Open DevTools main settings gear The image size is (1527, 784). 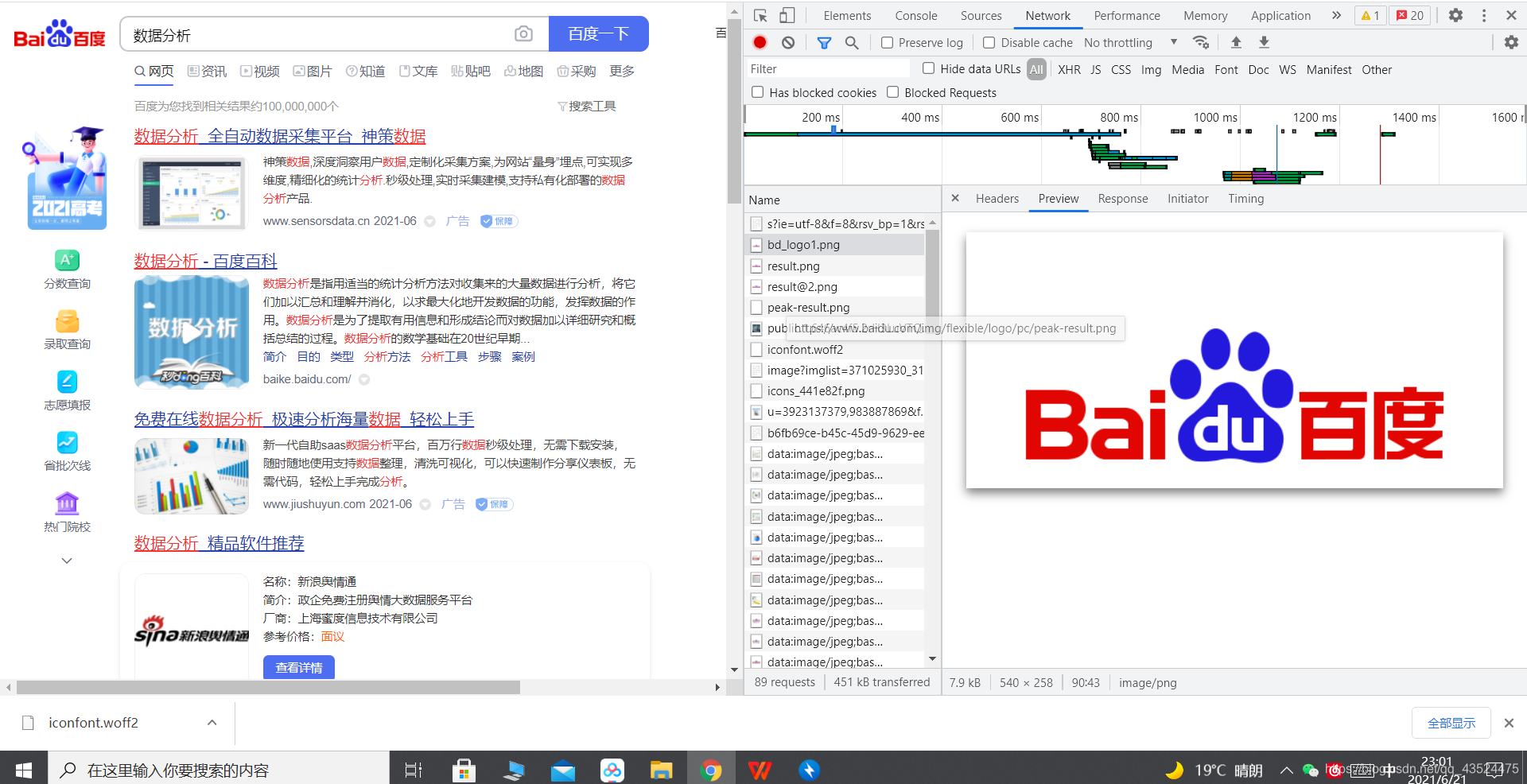coord(1455,16)
